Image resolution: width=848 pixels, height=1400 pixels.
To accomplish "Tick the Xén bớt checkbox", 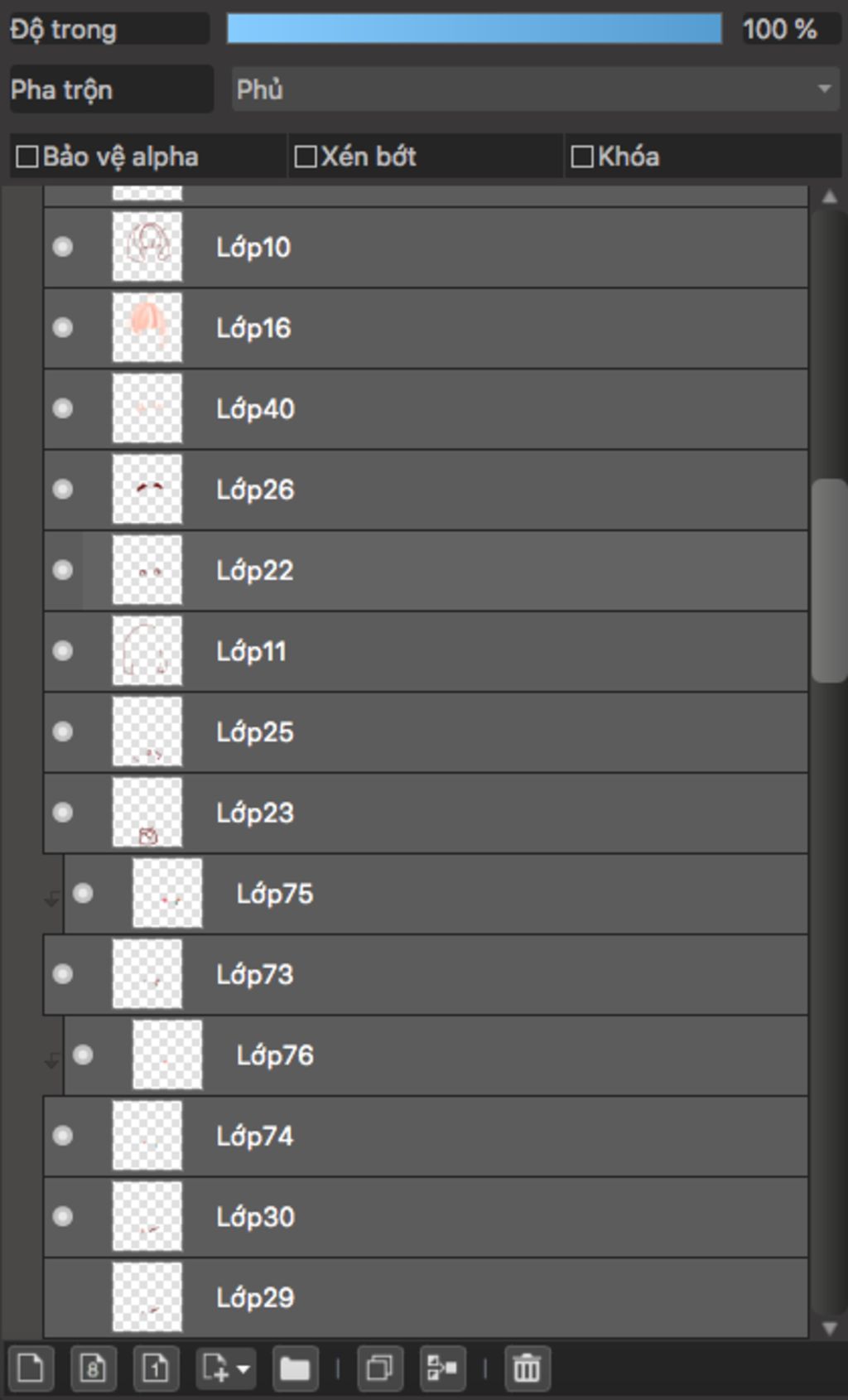I will coord(306,157).
